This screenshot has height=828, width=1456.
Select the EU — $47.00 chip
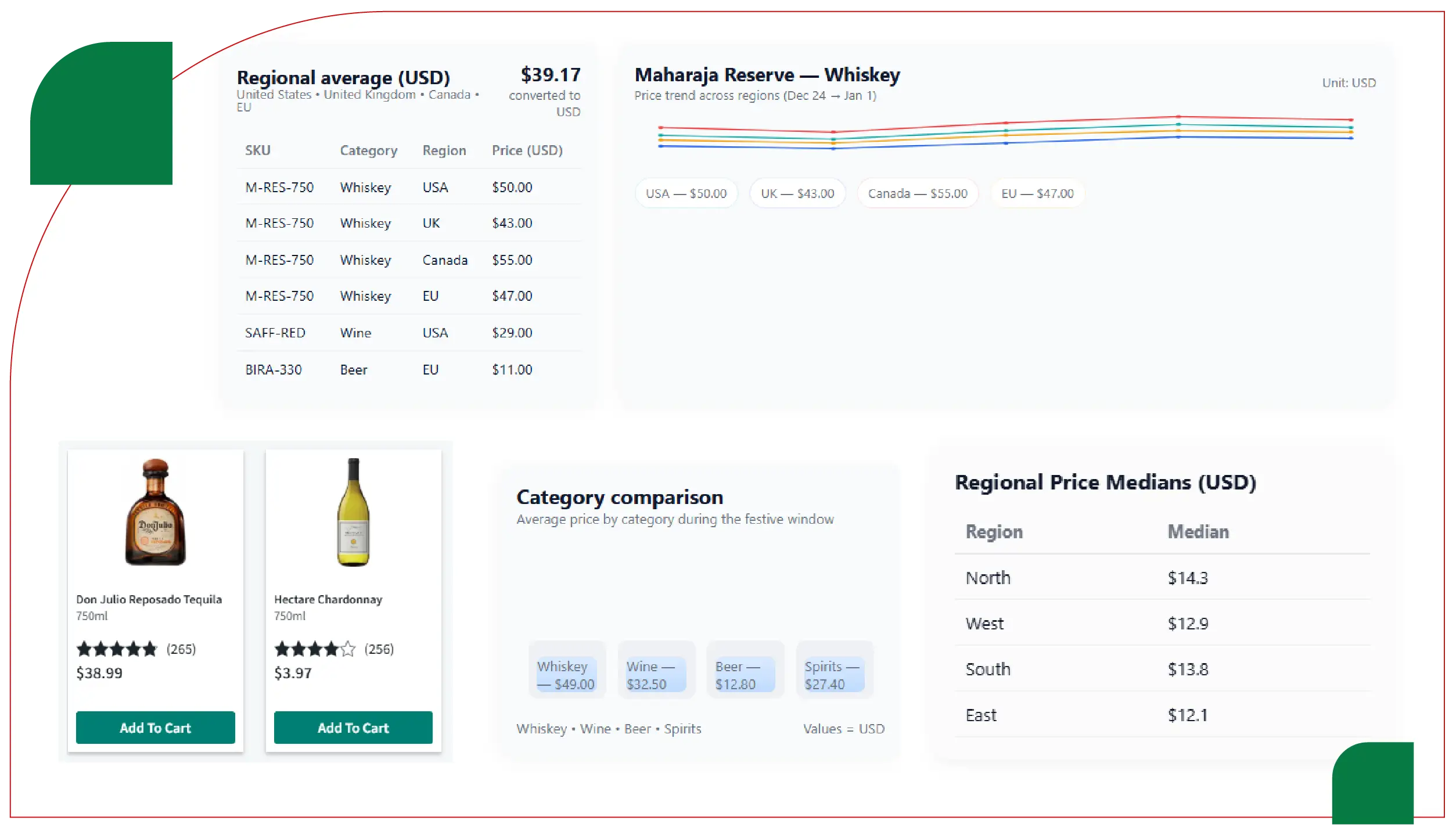pos(1037,193)
